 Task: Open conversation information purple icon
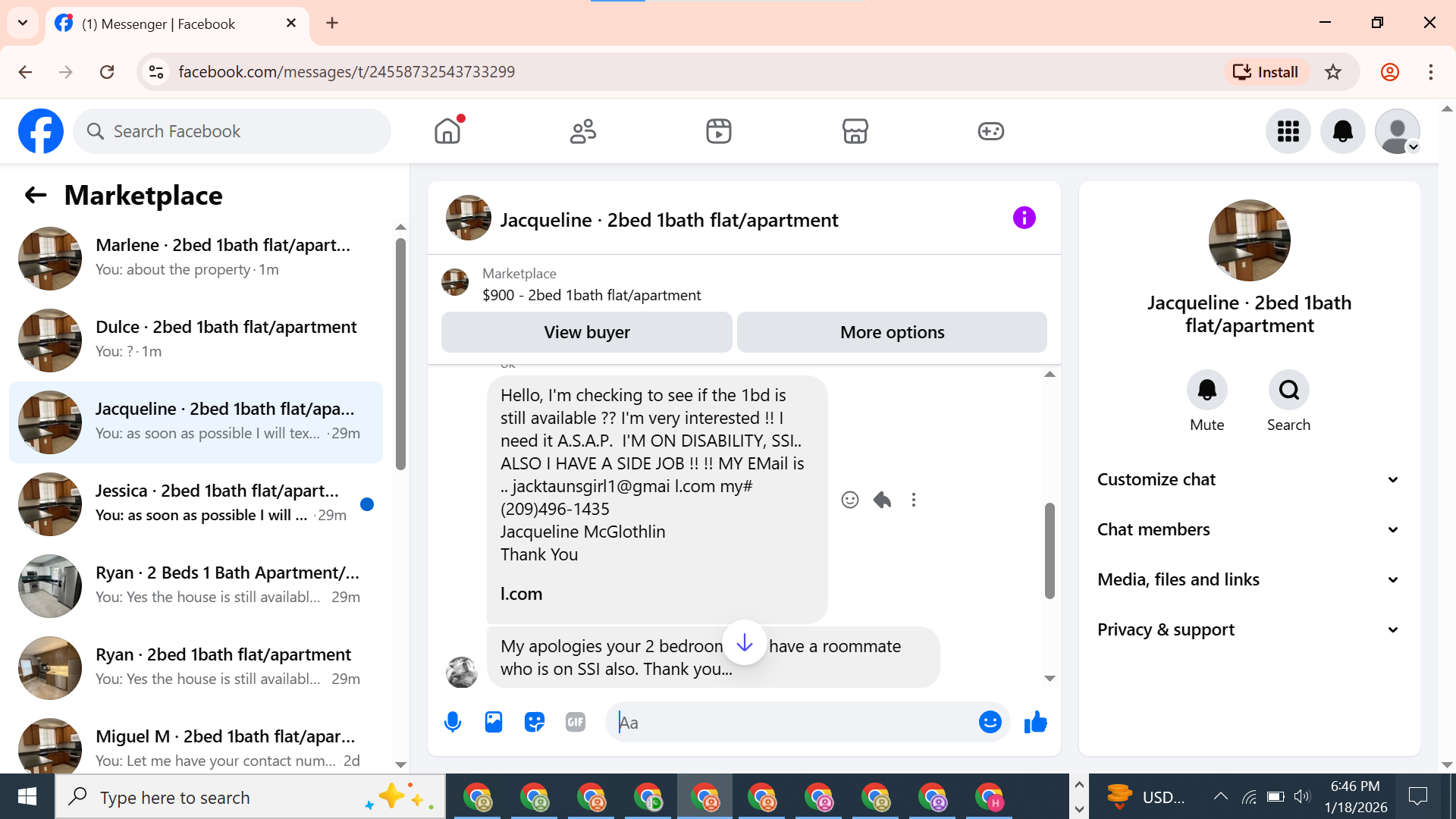[x=1024, y=218]
